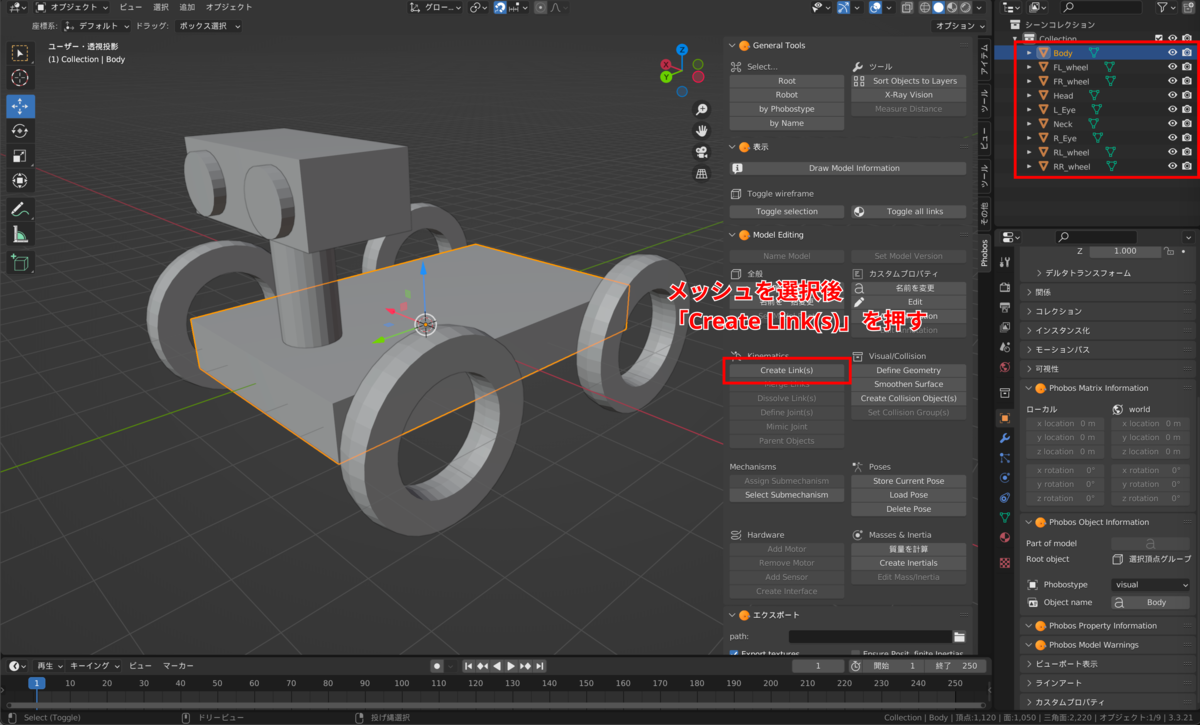Select the Transform tool
Screen dimensions: 1200x725
(x=20, y=181)
